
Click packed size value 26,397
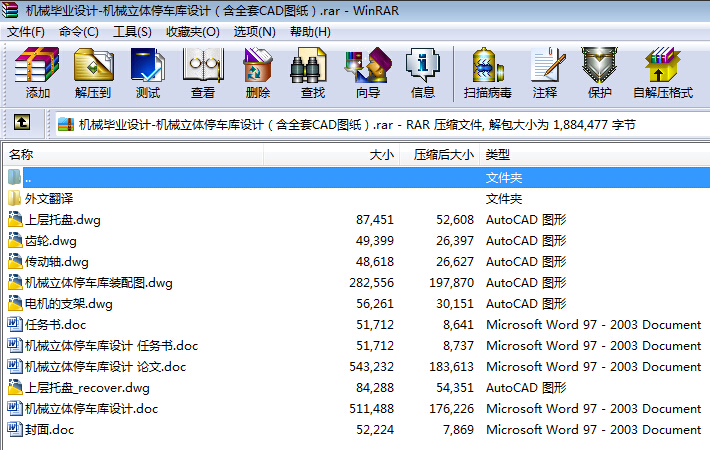455,240
